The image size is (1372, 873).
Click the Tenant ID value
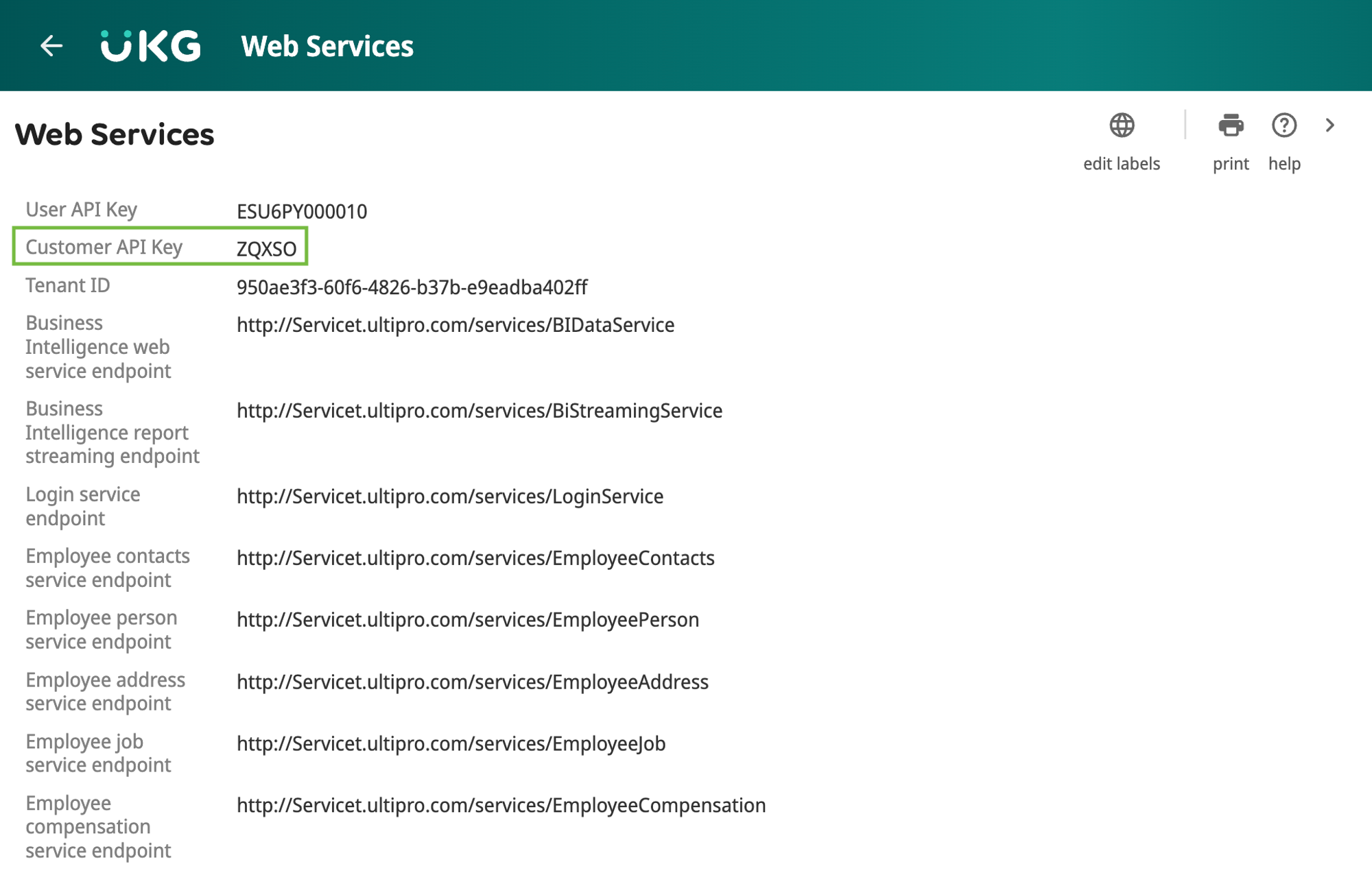click(412, 287)
